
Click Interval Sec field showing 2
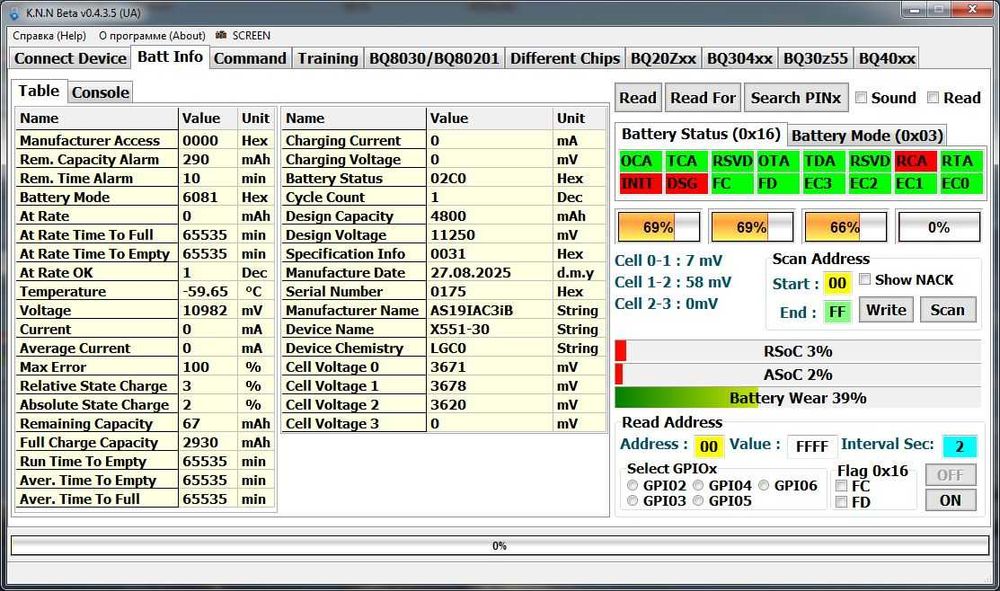(x=959, y=446)
